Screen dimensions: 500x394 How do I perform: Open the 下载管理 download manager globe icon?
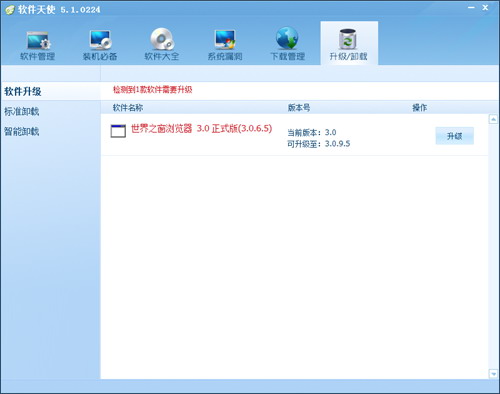(x=287, y=39)
